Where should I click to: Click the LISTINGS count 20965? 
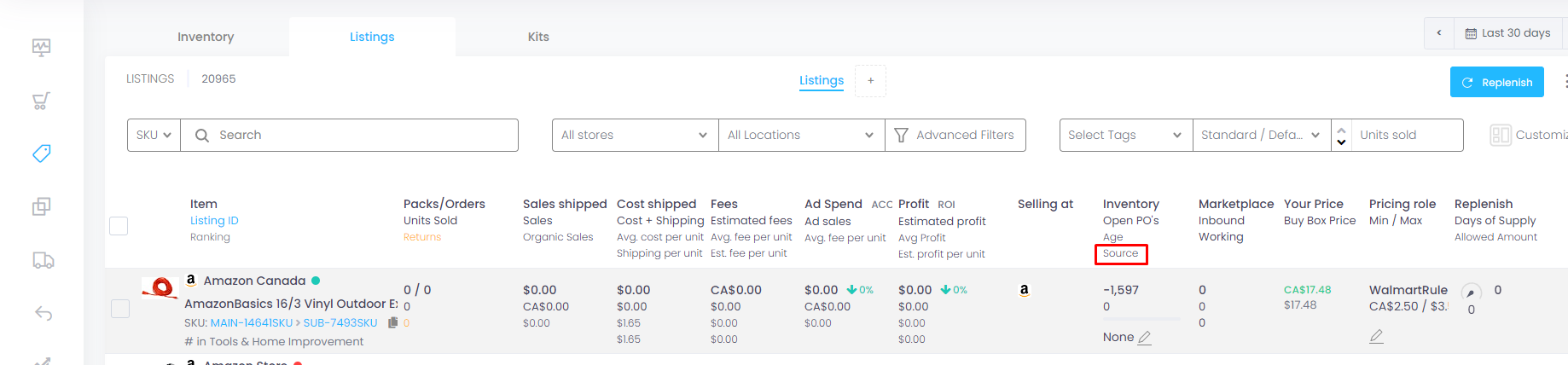[218, 78]
